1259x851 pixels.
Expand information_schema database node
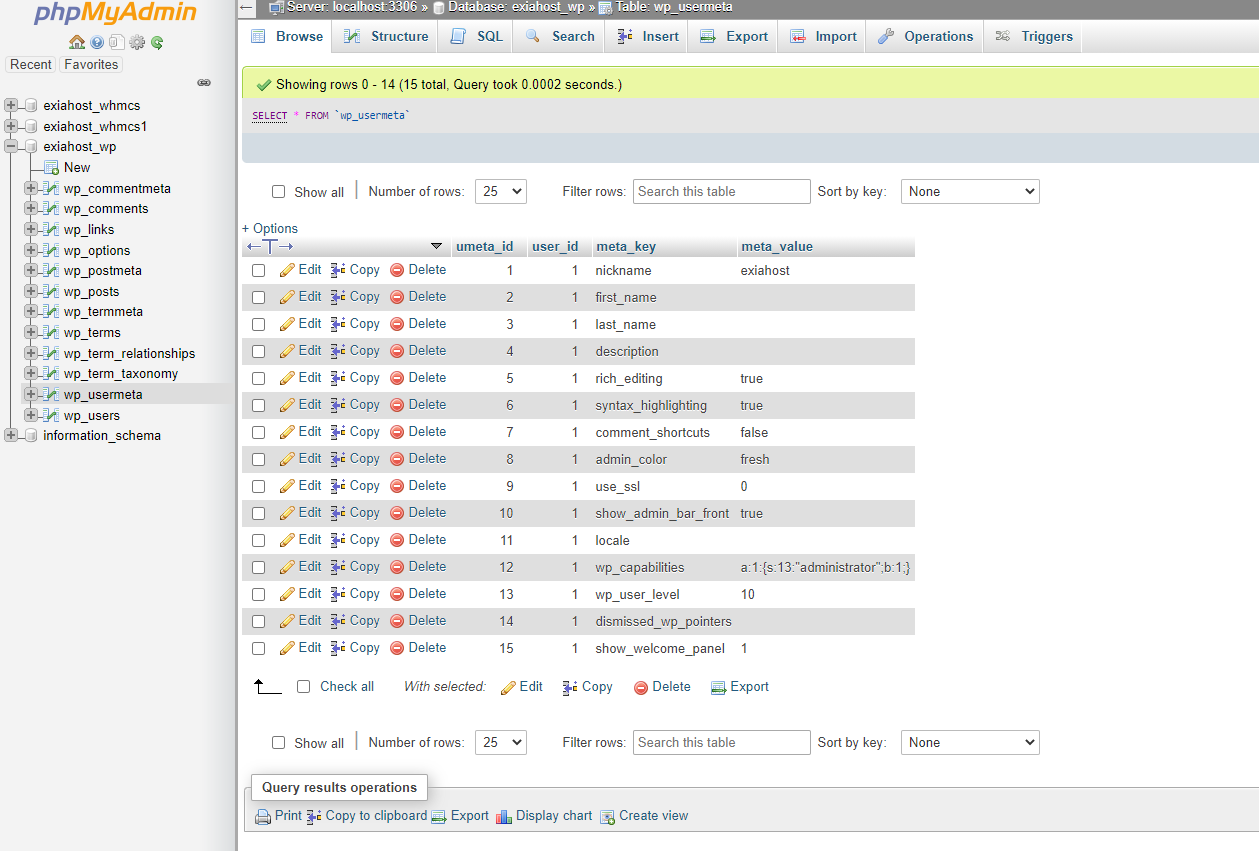coord(11,435)
